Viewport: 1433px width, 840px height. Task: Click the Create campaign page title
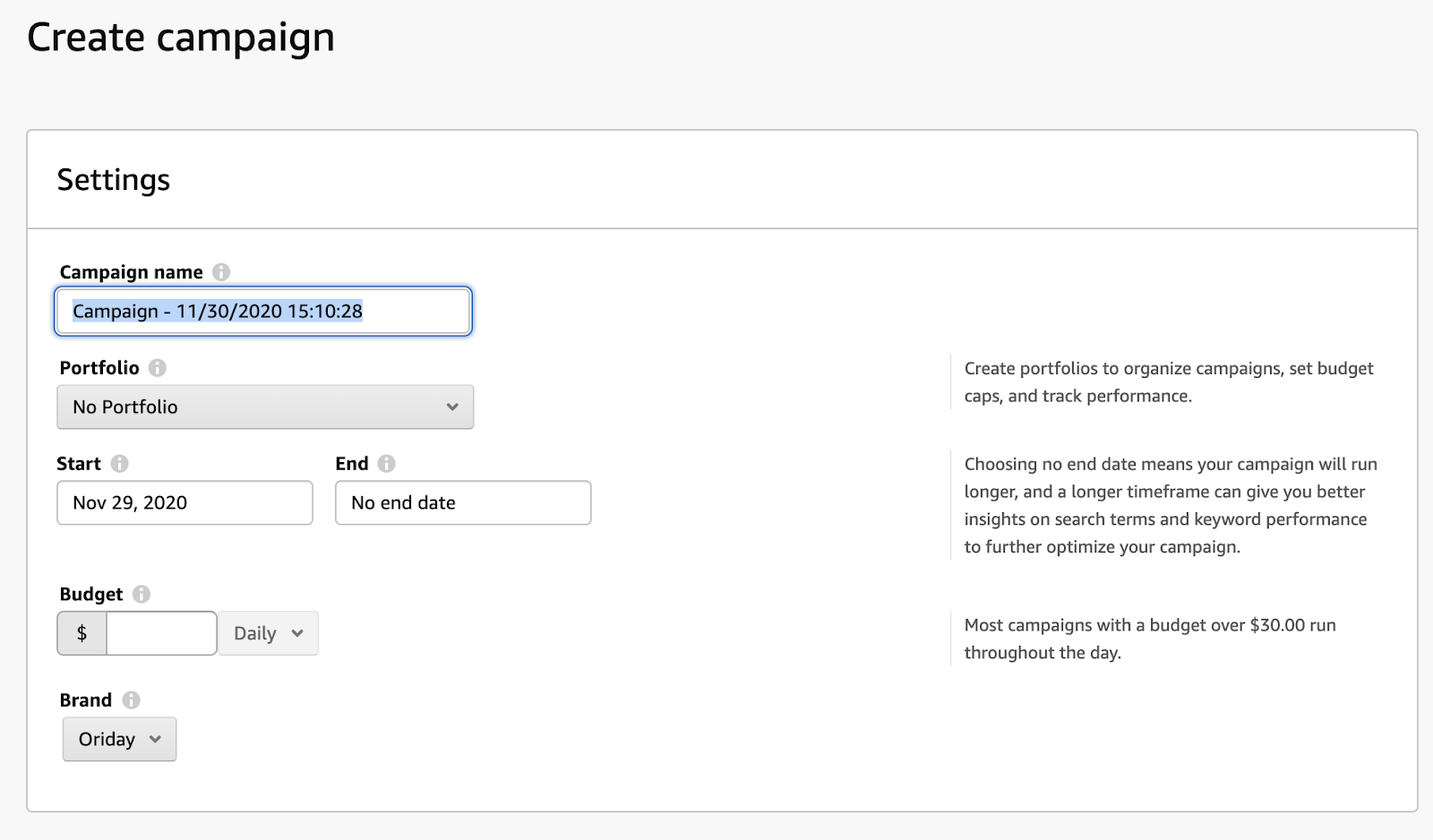(x=181, y=38)
